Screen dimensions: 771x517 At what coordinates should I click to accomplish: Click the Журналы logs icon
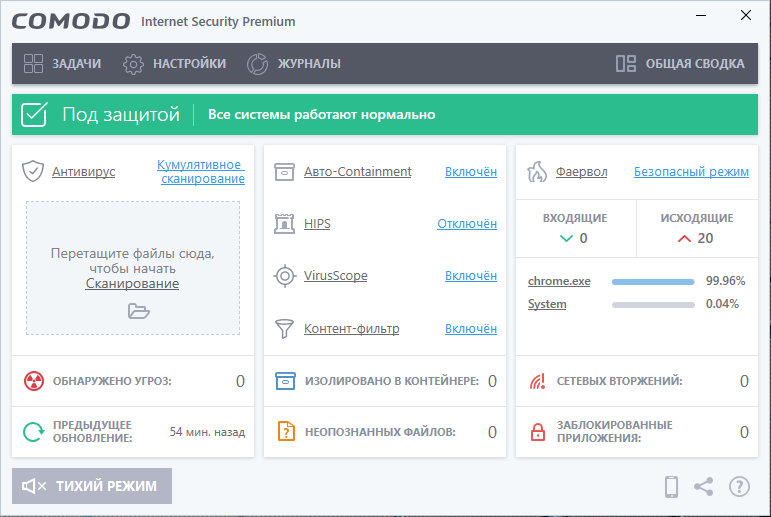point(257,64)
